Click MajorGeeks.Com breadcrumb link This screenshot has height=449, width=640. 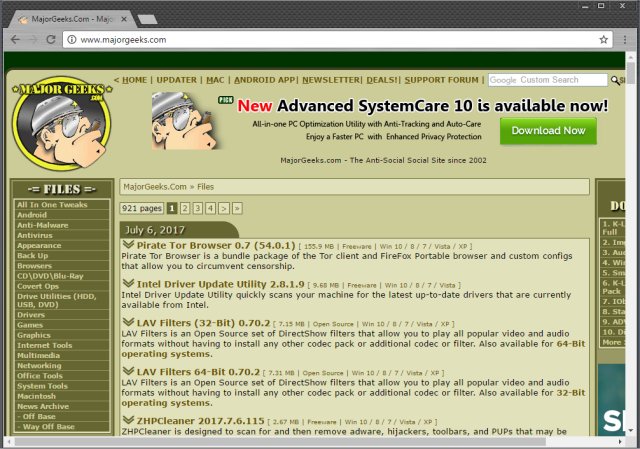155,187
